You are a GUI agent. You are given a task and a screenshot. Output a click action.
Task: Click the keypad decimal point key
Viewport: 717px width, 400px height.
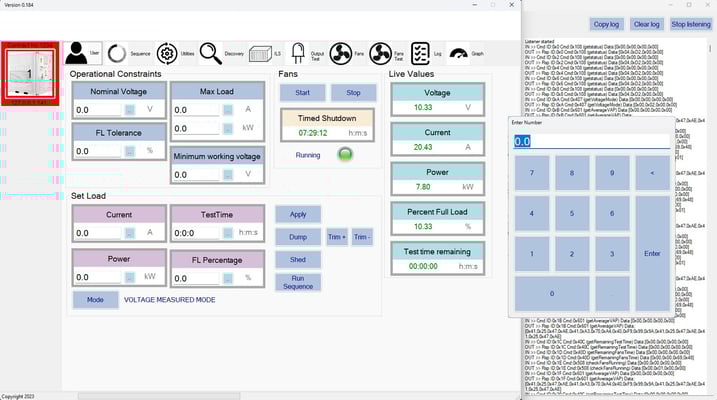coord(612,293)
